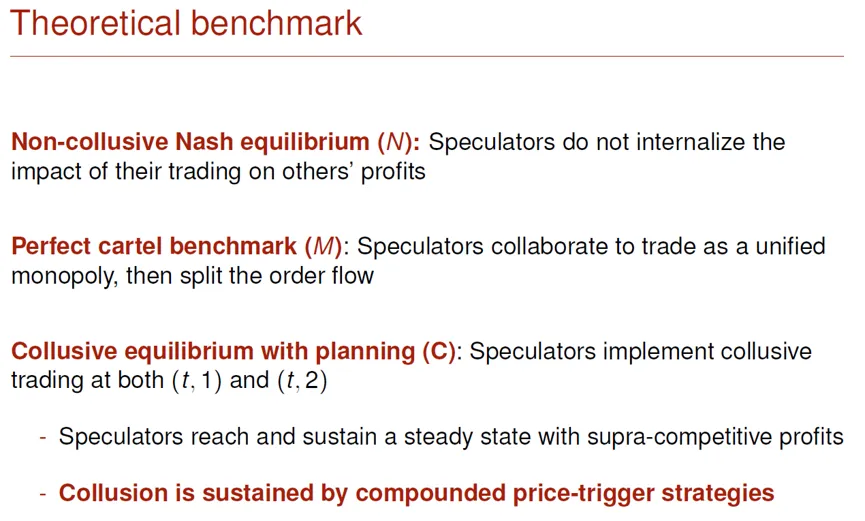Click the (t, 1) time notation

click(x=197, y=380)
